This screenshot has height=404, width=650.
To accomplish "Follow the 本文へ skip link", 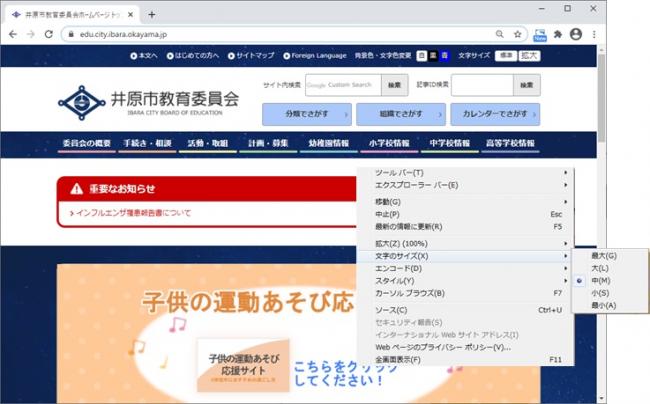I will click(x=144, y=56).
